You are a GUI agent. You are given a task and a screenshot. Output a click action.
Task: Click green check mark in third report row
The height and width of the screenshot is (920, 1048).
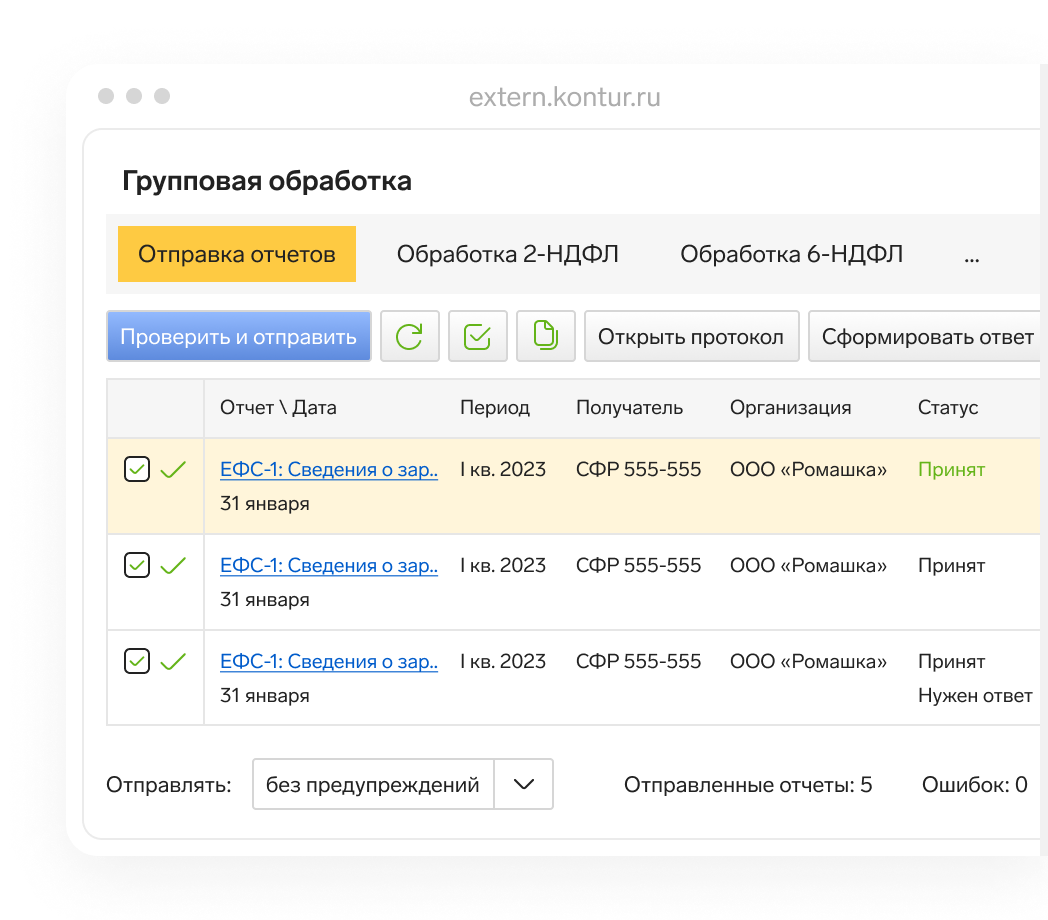(173, 661)
